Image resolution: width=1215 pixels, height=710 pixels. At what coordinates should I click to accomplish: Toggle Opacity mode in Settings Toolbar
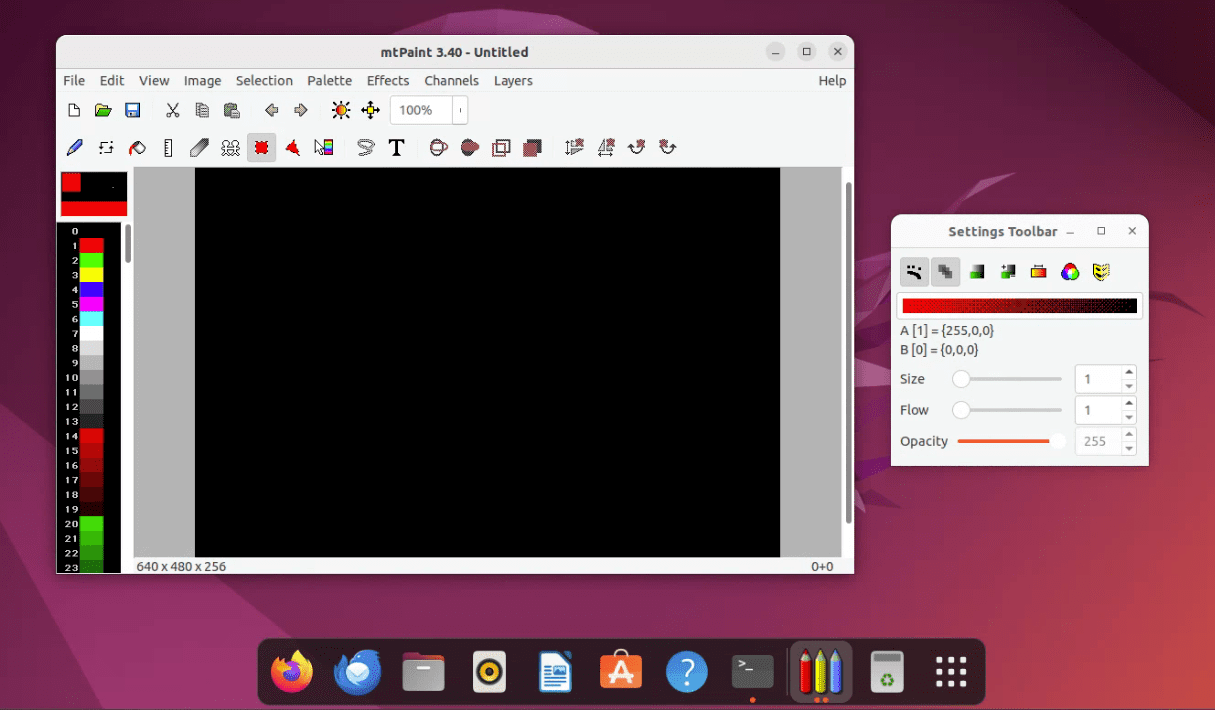(945, 271)
